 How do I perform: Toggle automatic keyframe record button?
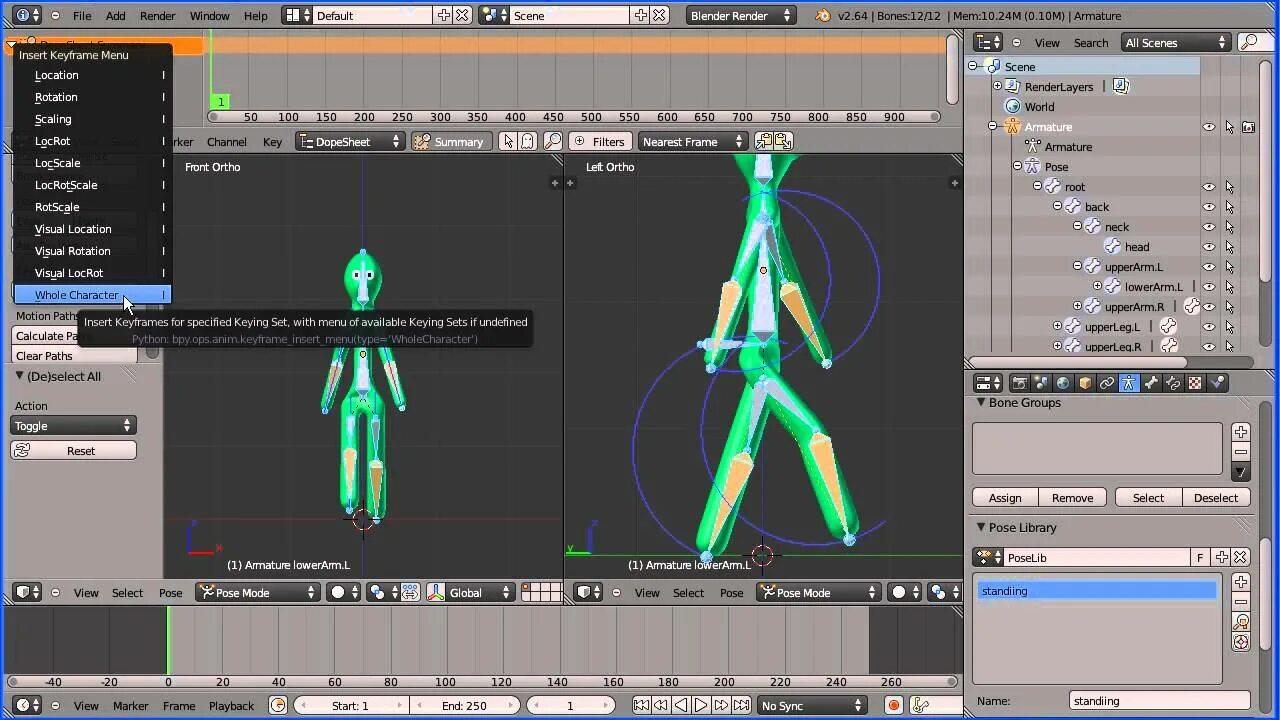coord(894,706)
